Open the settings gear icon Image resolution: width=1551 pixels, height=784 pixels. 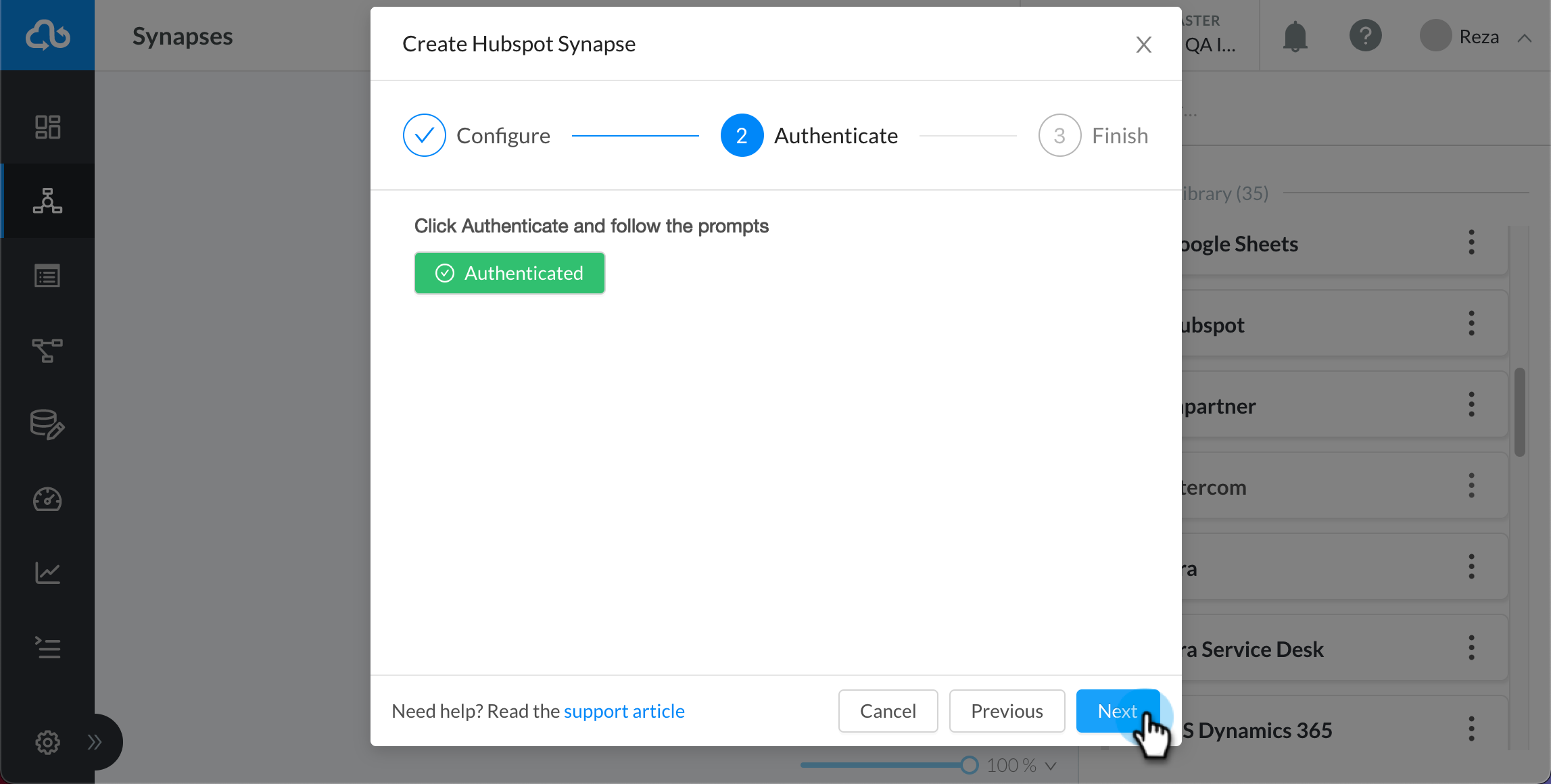click(x=47, y=742)
